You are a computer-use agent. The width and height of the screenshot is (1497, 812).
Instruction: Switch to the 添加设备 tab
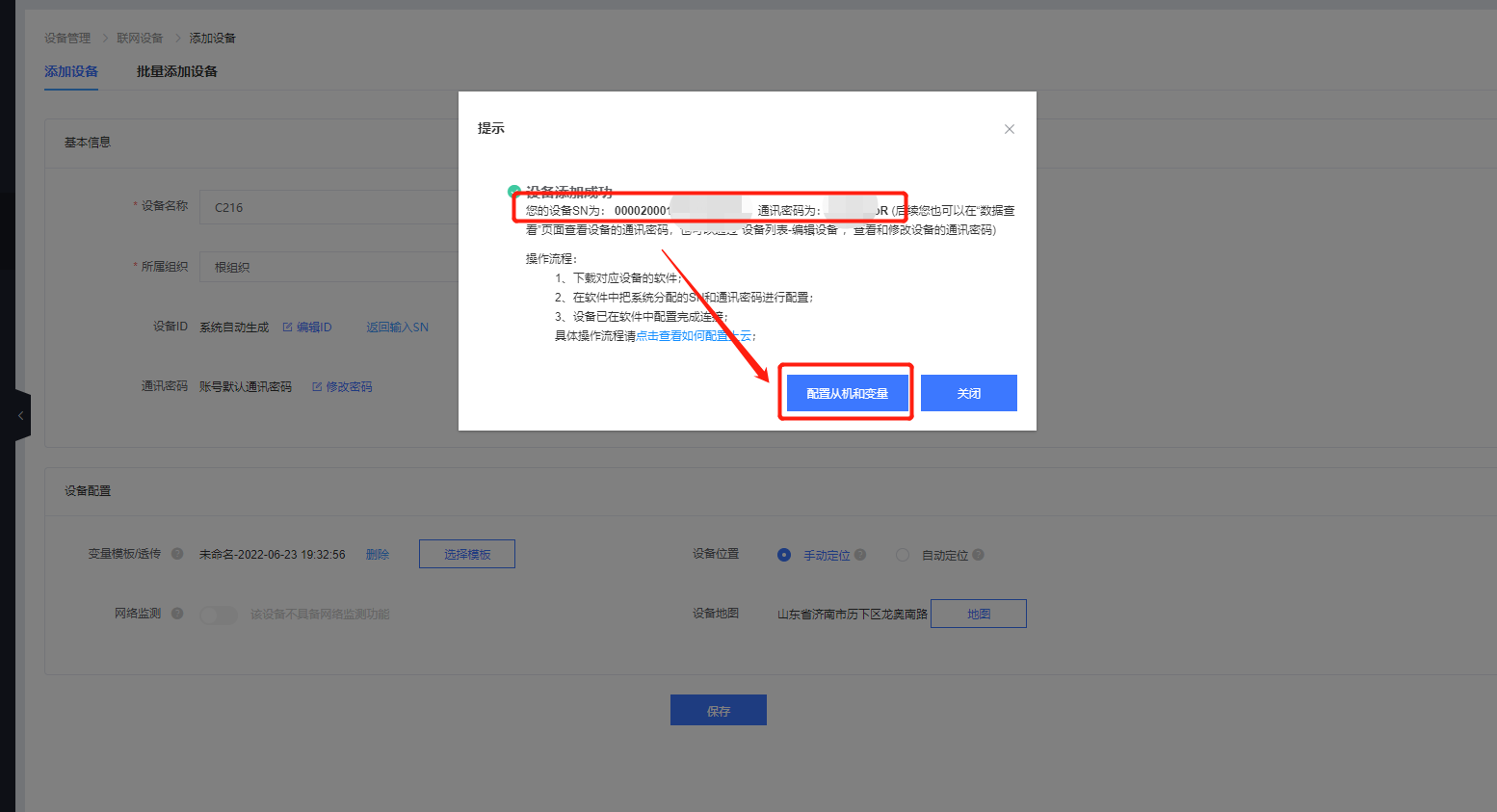click(71, 71)
